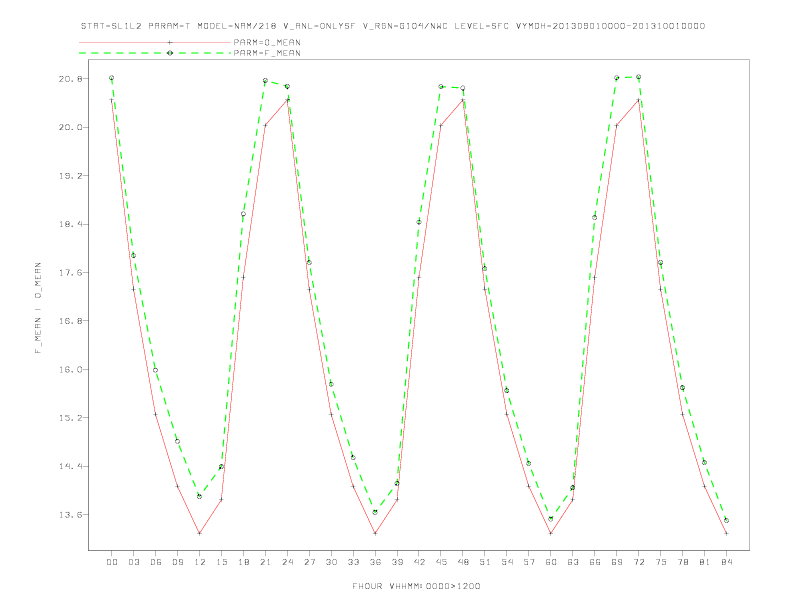Click the 06 forecast hour tick label
Viewport: 792px width, 612px height.
tap(156, 562)
